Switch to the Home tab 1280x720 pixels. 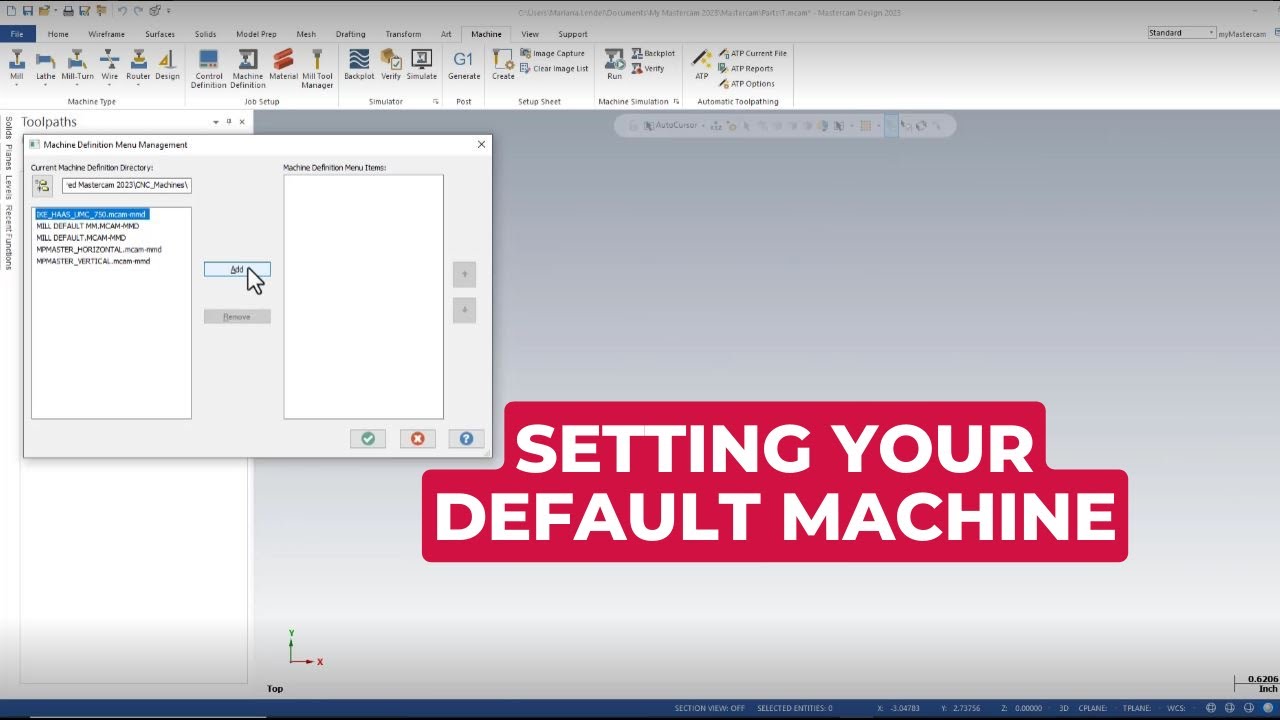pyautogui.click(x=58, y=34)
